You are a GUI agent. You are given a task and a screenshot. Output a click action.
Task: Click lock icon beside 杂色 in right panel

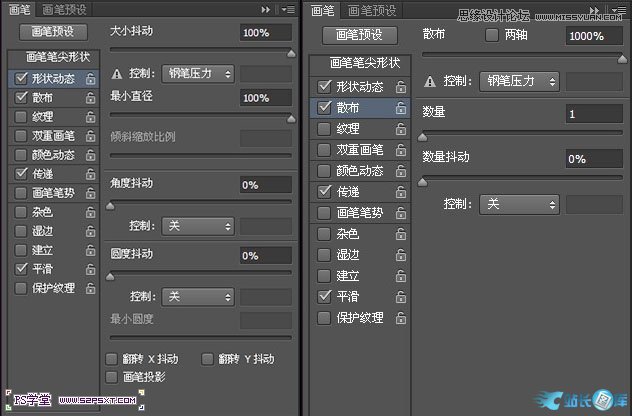point(401,234)
